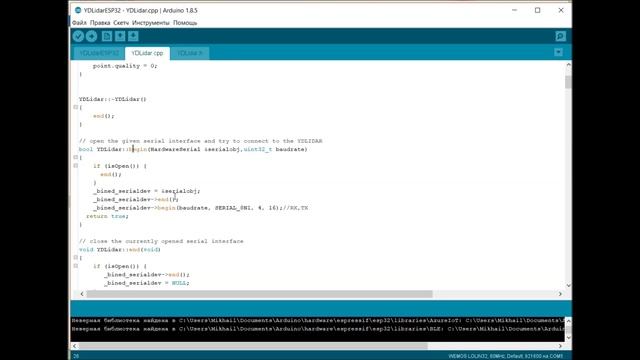The width and height of the screenshot is (640, 360).
Task: Click the editor scroll left arrow
Action: pos(82,294)
